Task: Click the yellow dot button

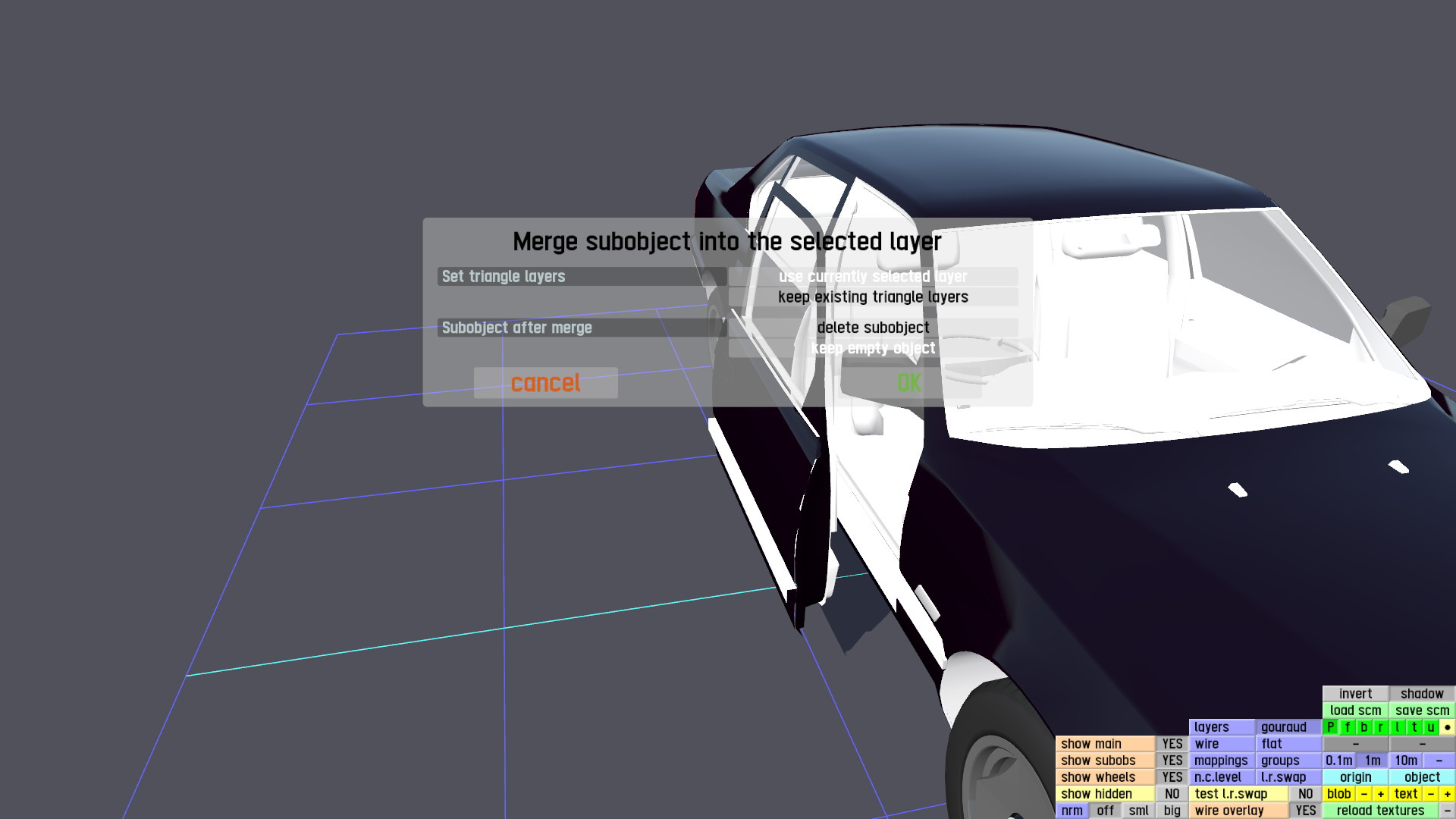Action: (x=1447, y=727)
